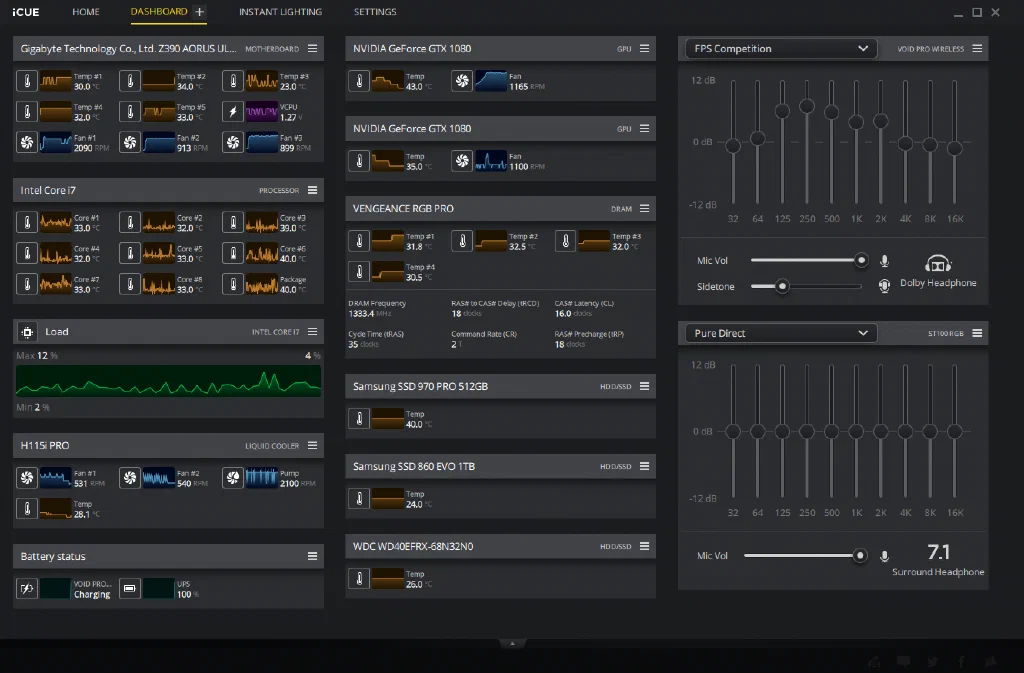This screenshot has width=1024, height=673.
Task: Click the motherboard VCPU voltage bolt icon
Action: (x=233, y=112)
